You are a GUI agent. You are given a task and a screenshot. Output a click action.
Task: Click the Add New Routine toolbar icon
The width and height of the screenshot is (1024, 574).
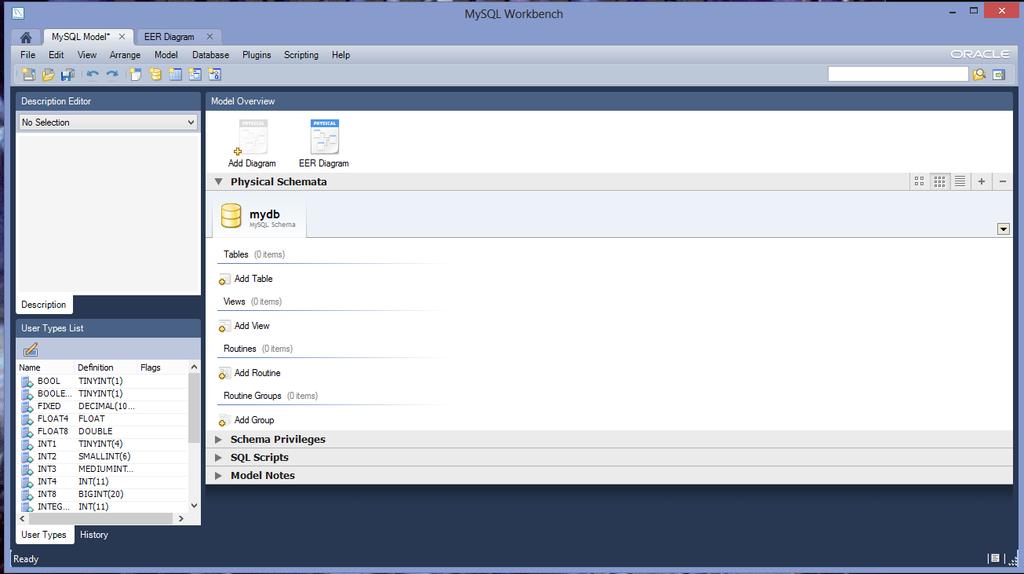tap(215, 74)
